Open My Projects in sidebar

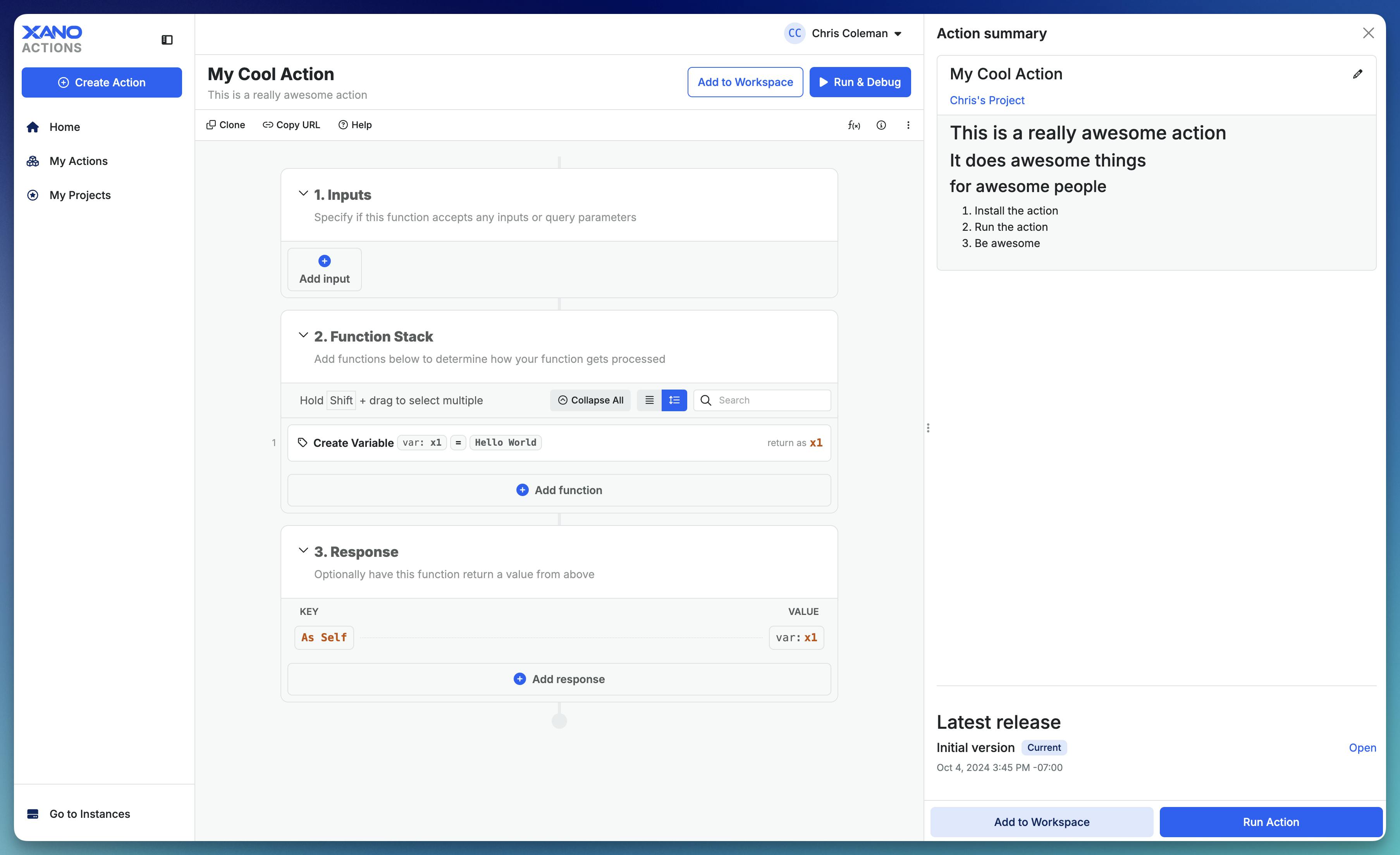tap(79, 196)
